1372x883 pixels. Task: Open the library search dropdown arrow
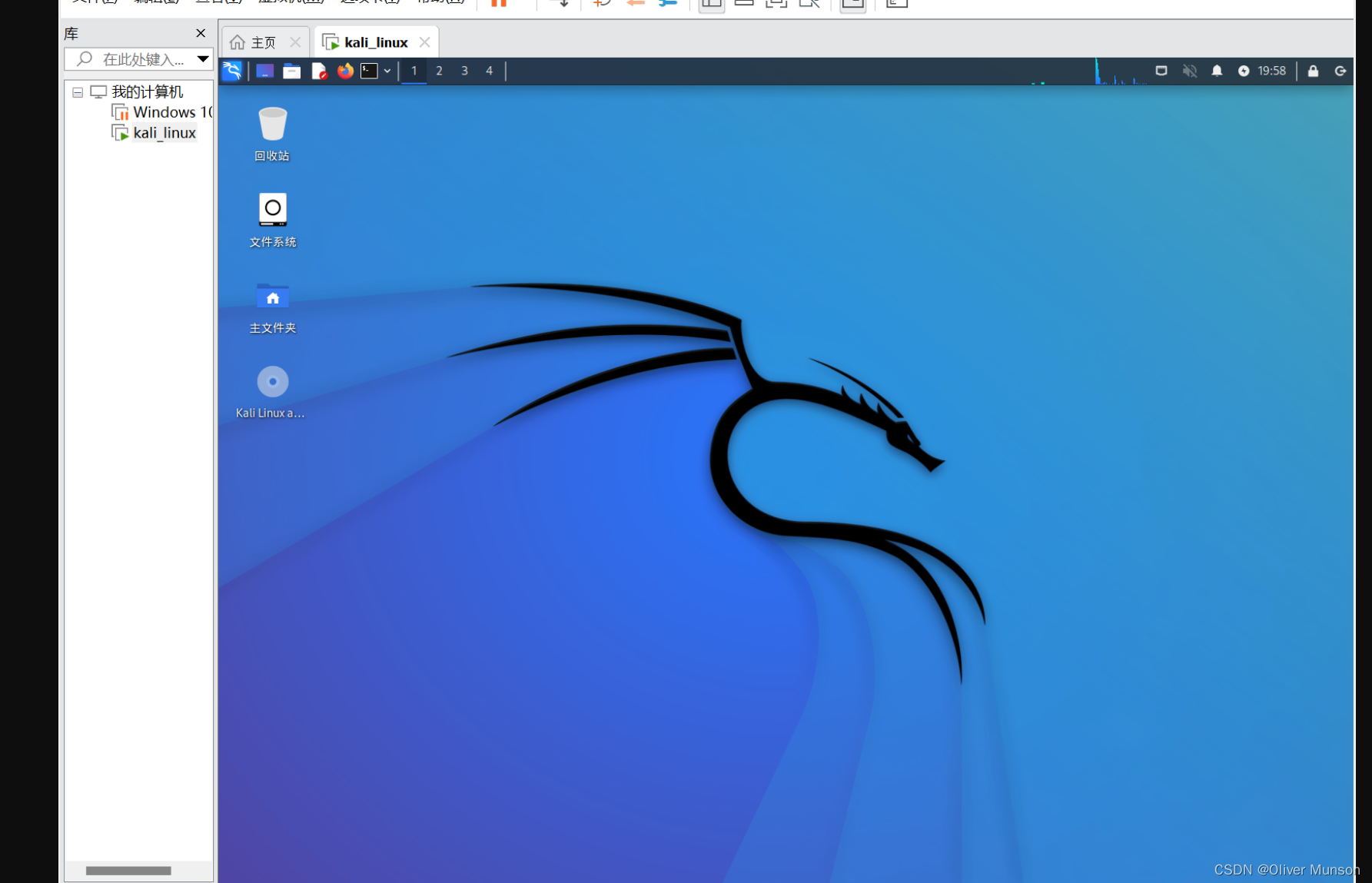(x=203, y=59)
